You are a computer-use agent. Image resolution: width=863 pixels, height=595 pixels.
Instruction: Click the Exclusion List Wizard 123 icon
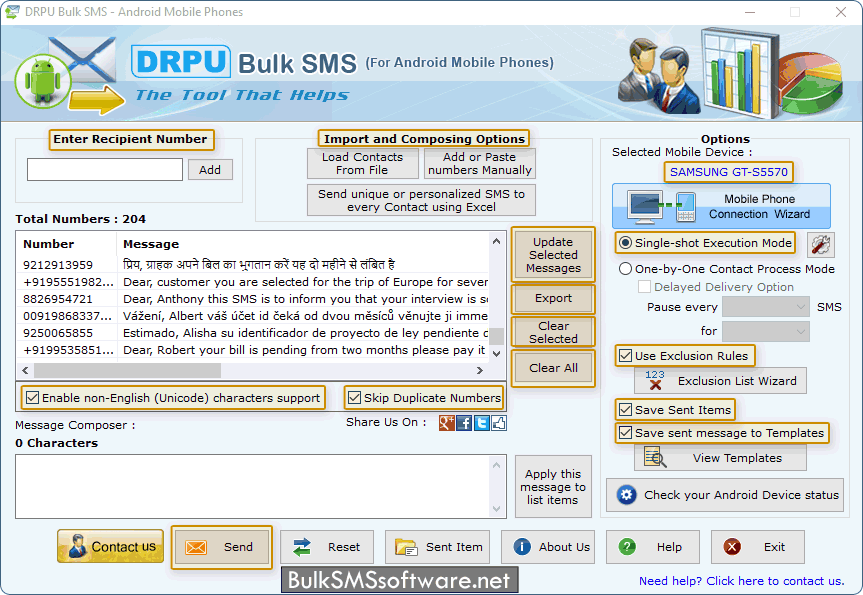click(x=654, y=380)
